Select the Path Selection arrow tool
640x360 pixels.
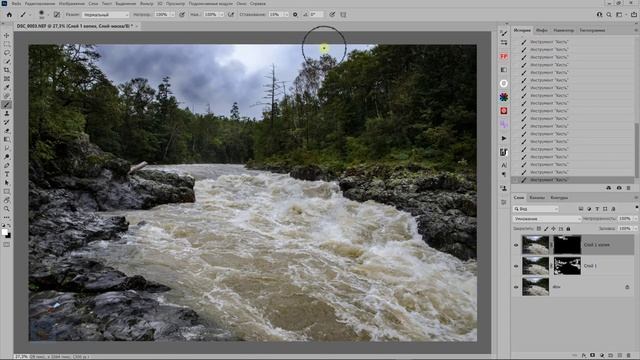tap(7, 182)
